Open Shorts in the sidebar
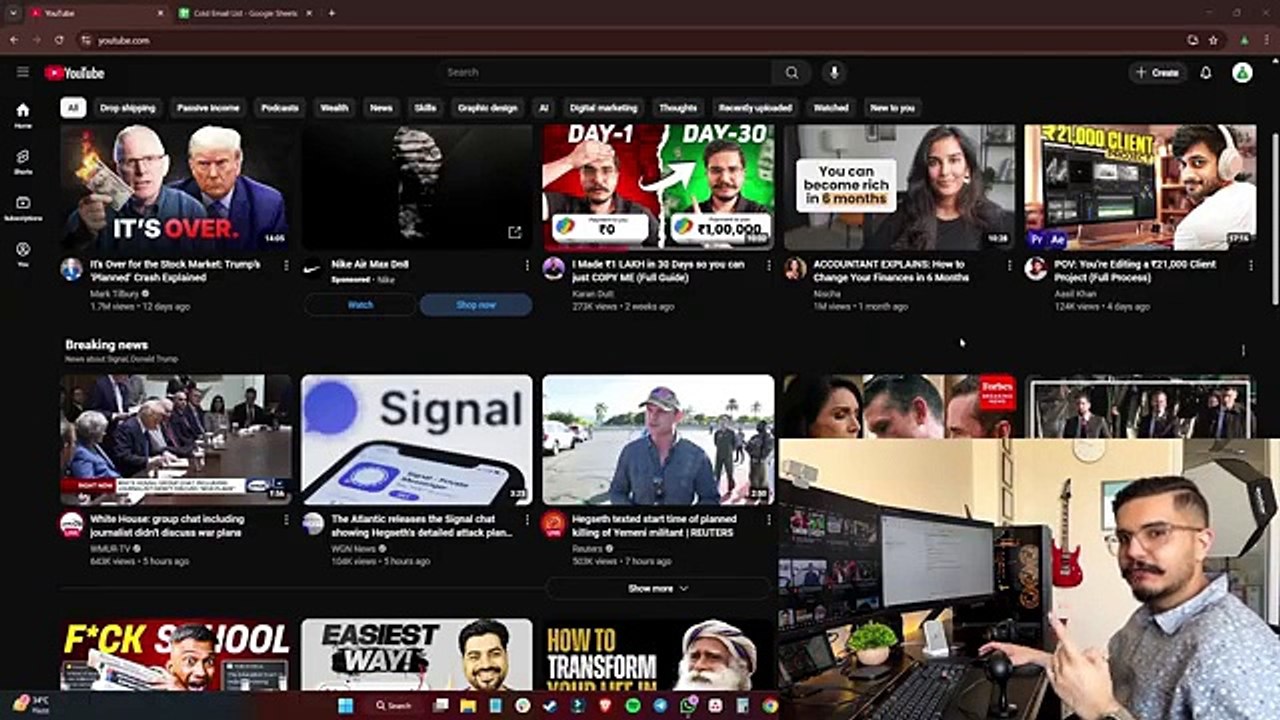Screen dimensions: 1280x720 pos(23,162)
